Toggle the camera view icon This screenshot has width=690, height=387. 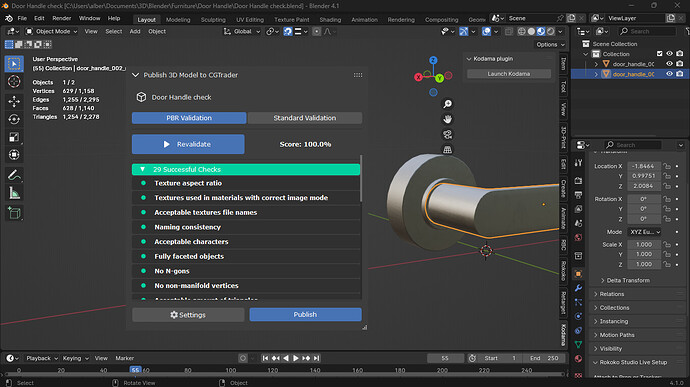tap(448, 134)
